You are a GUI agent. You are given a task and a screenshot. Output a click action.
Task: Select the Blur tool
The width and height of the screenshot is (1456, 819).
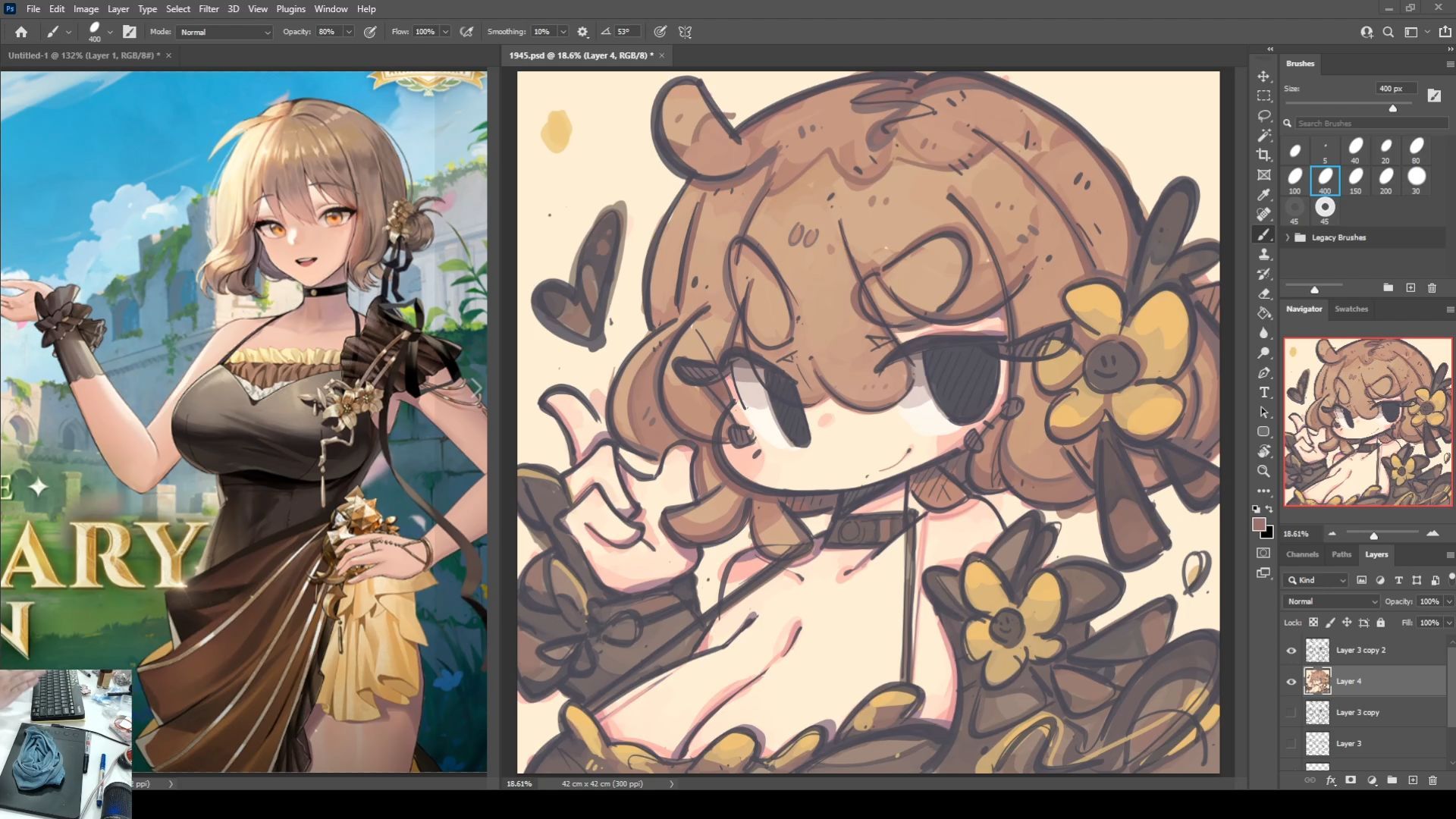pyautogui.click(x=1263, y=334)
